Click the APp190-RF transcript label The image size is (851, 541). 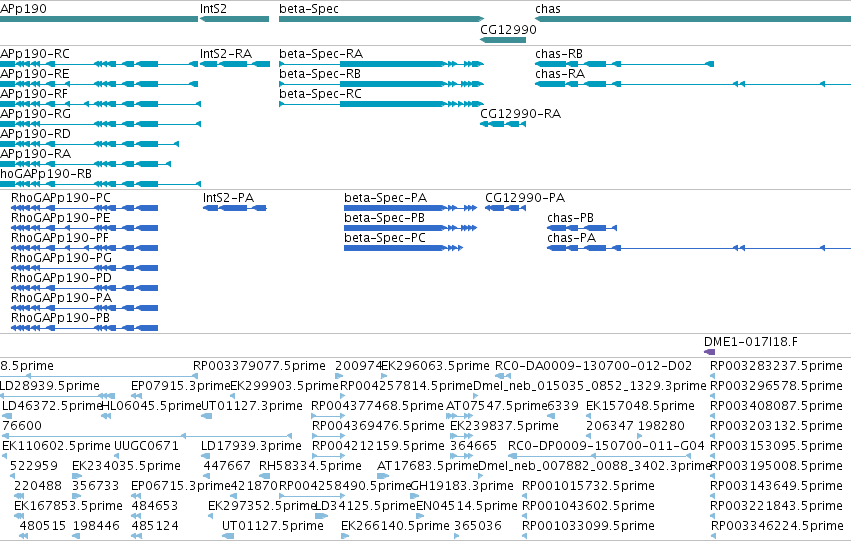tap(34, 94)
